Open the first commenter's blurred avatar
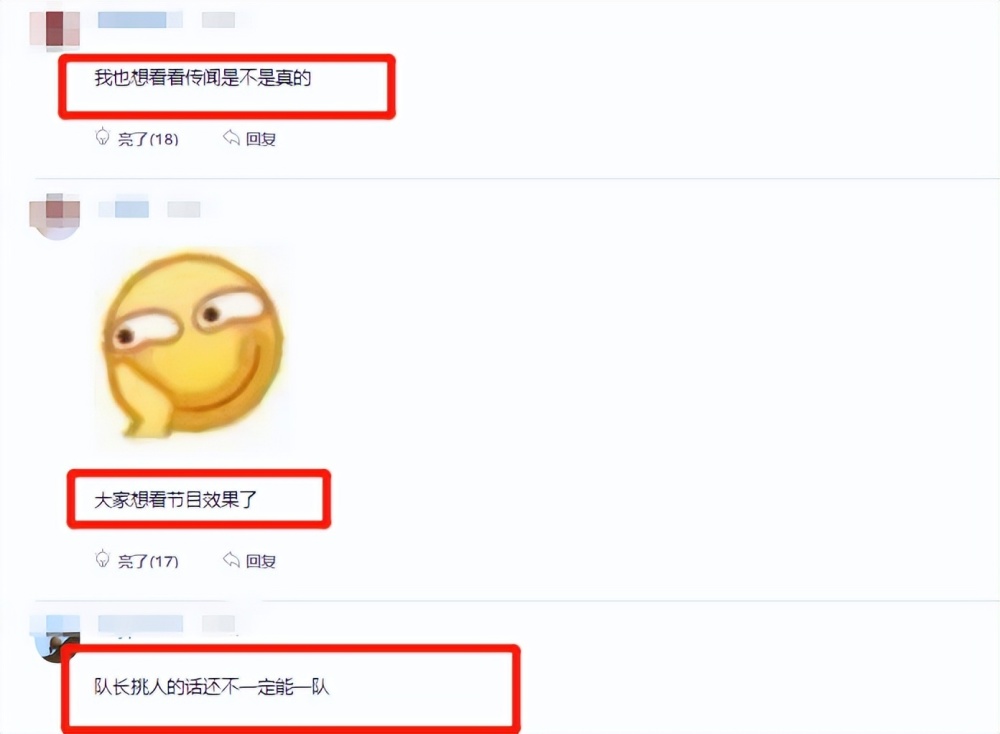The height and width of the screenshot is (734, 1000). click(55, 28)
